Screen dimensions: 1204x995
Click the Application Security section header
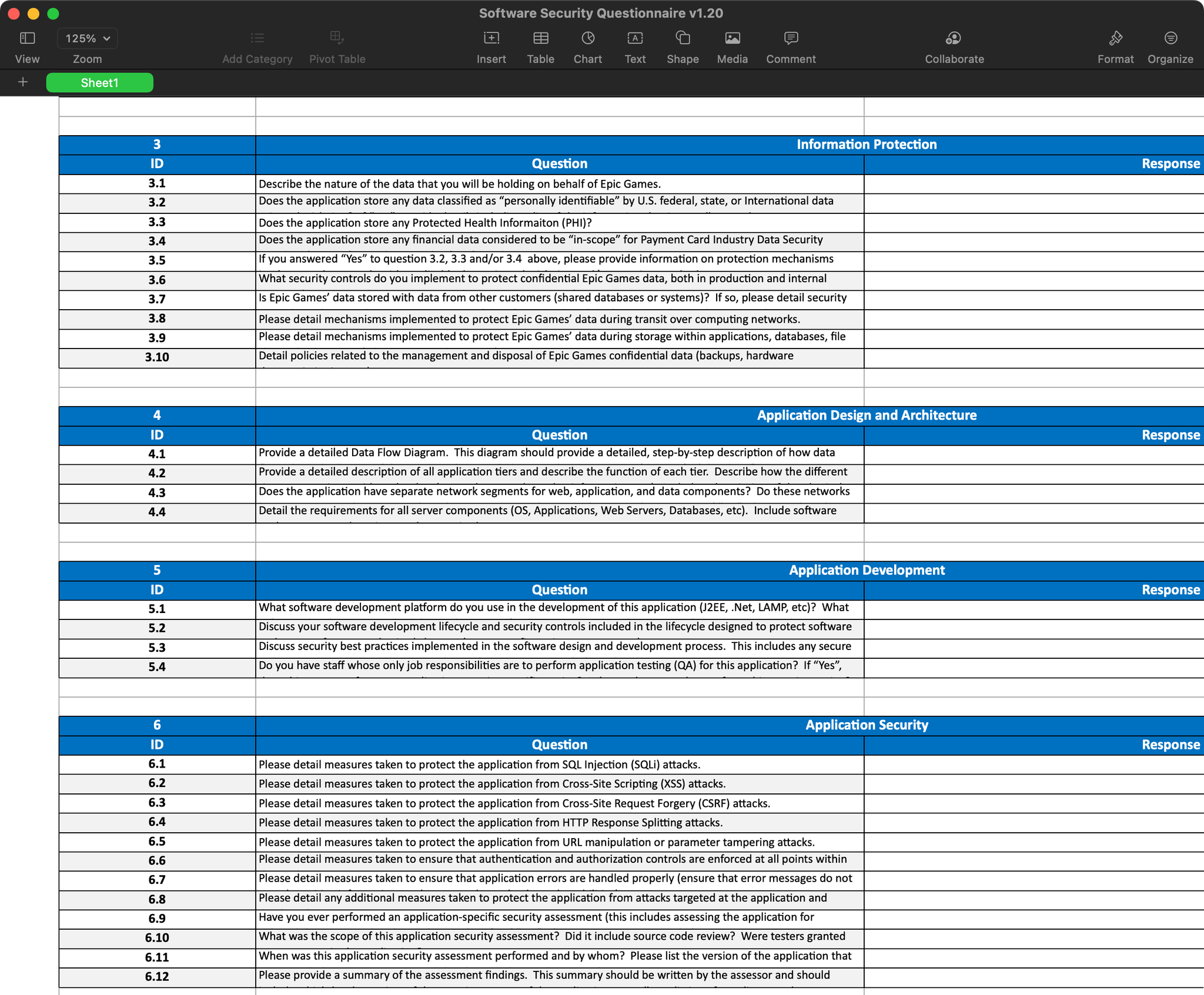(866, 725)
